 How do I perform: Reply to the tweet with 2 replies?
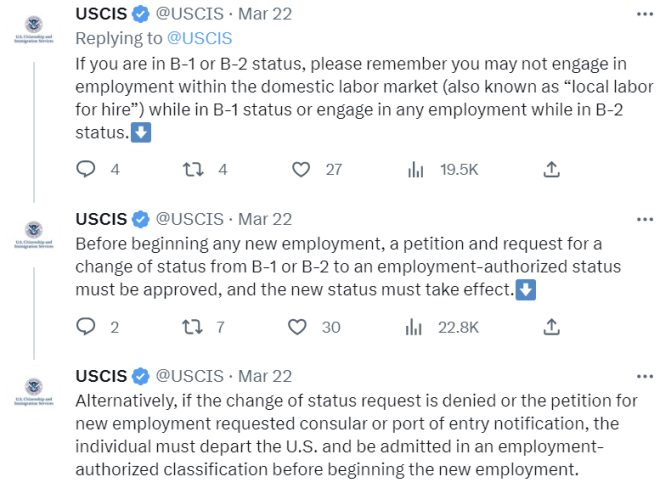86,327
